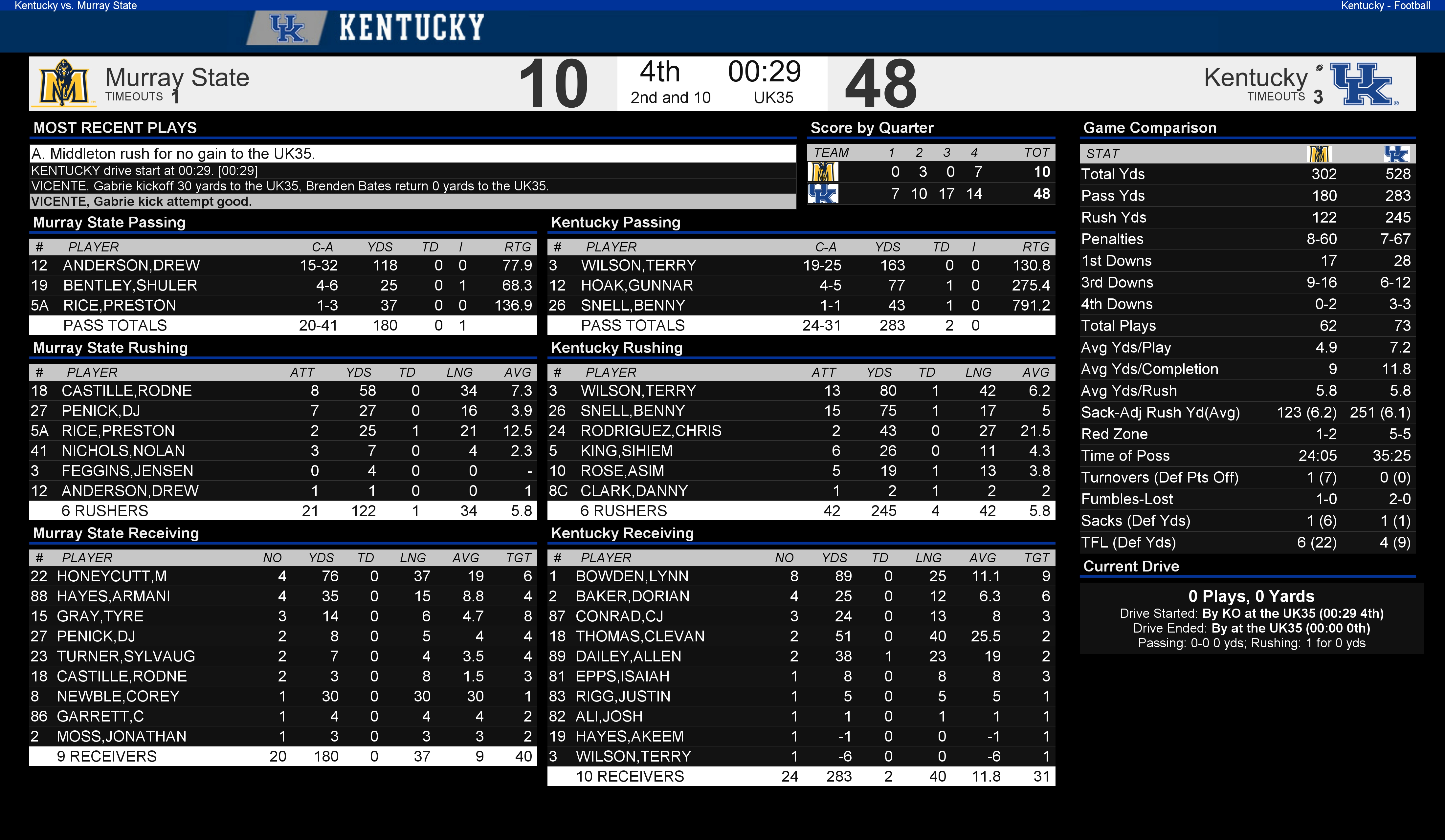Click the Kentucky vs. Murray State title

(76, 6)
